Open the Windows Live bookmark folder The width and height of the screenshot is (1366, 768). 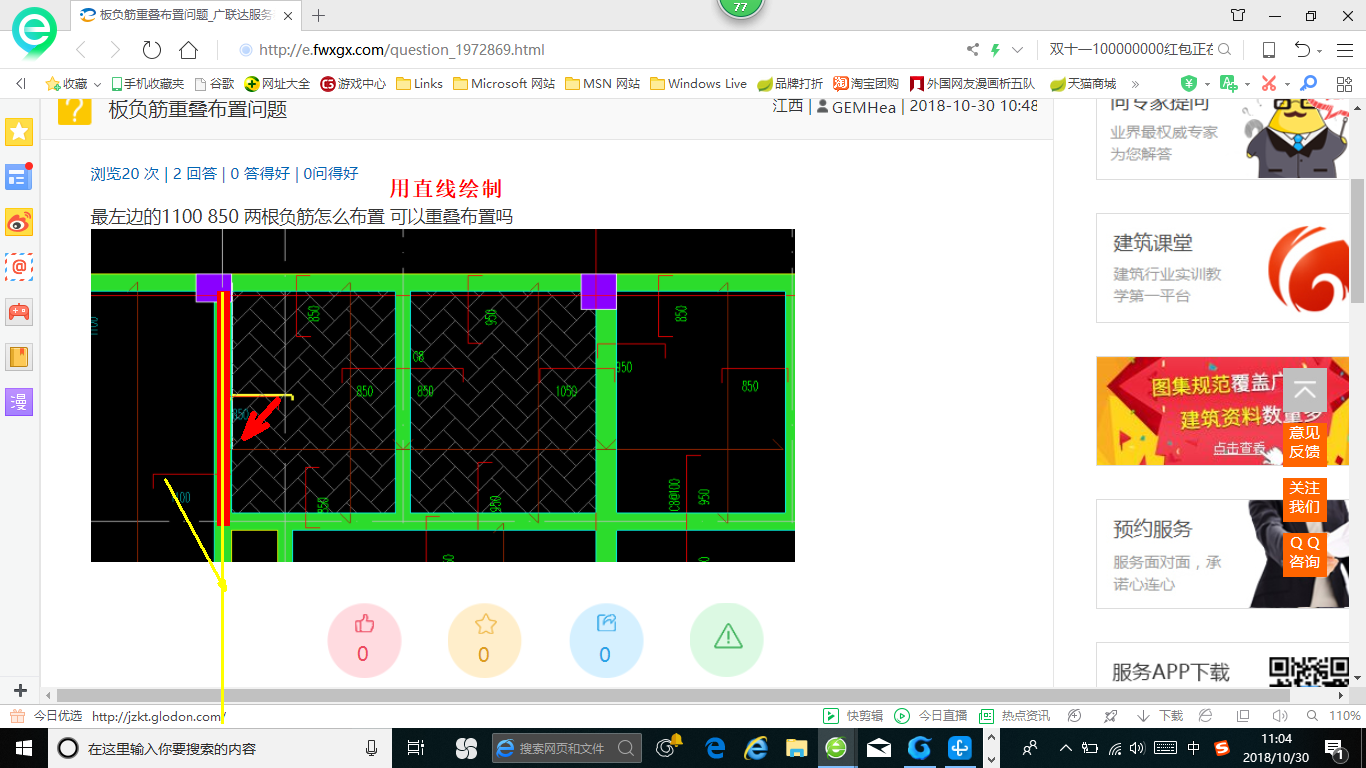click(x=698, y=84)
